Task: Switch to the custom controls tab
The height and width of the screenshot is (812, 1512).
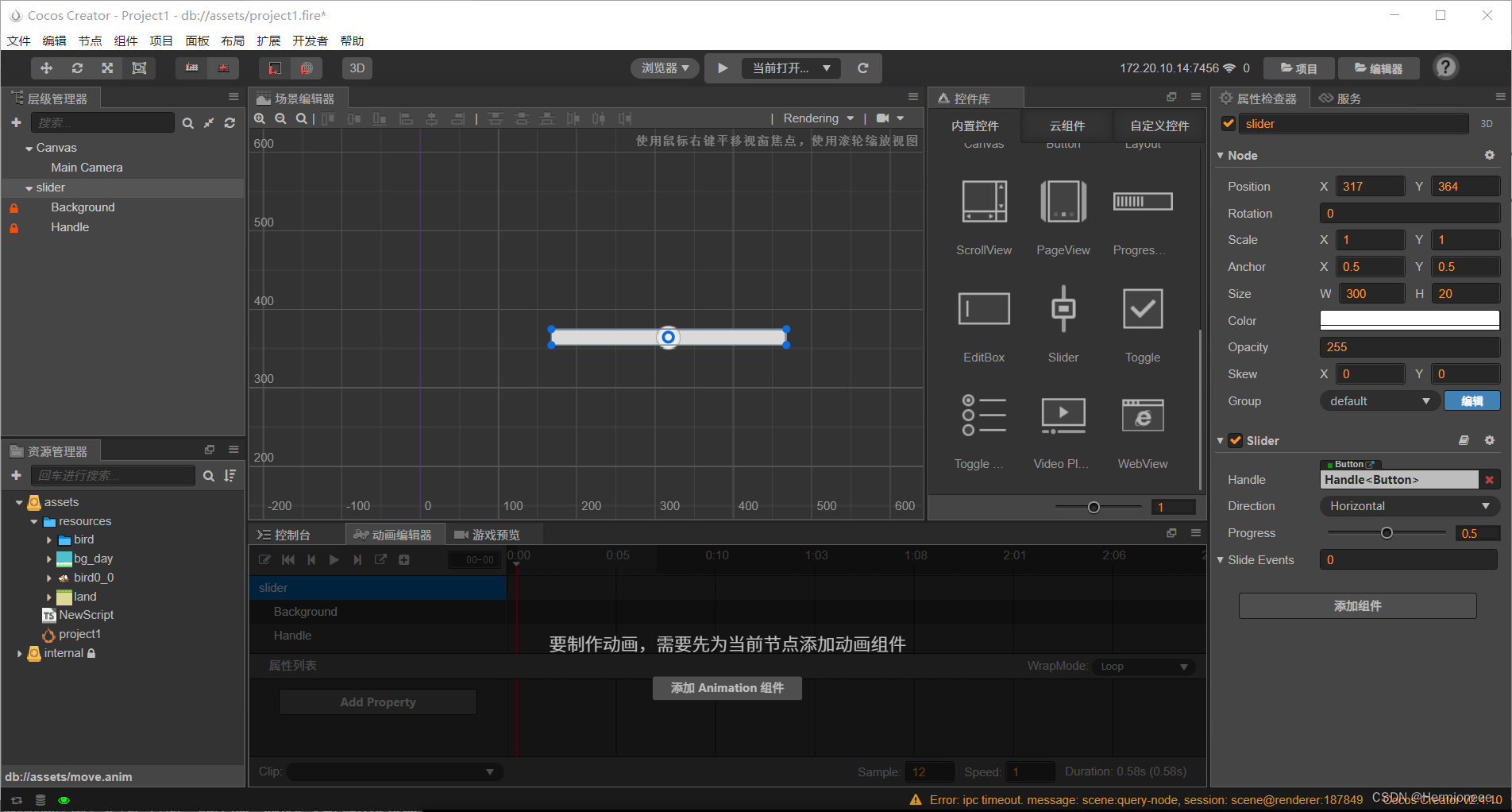Action: click(x=1159, y=126)
